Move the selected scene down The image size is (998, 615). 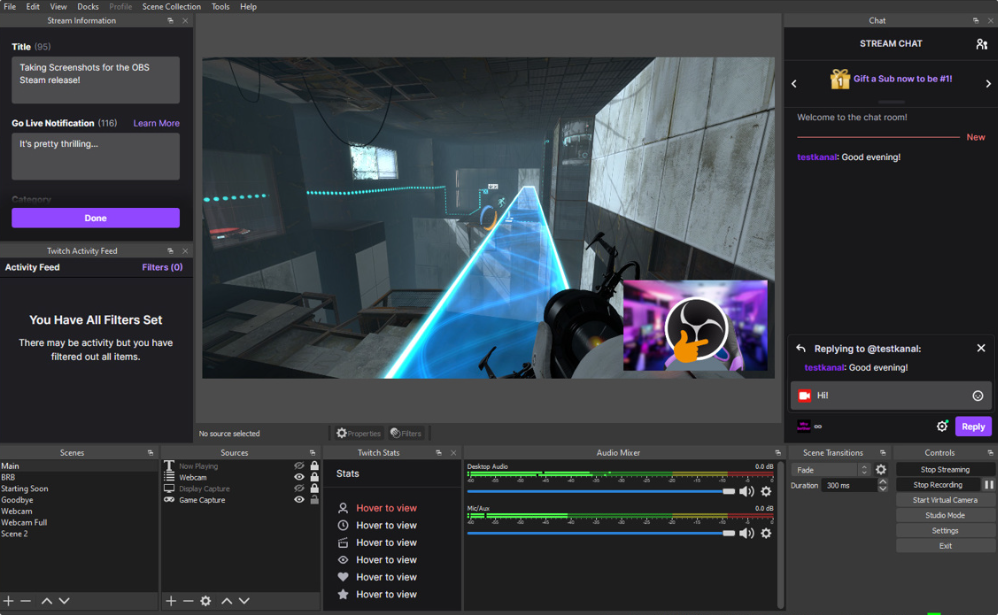[x=64, y=600]
